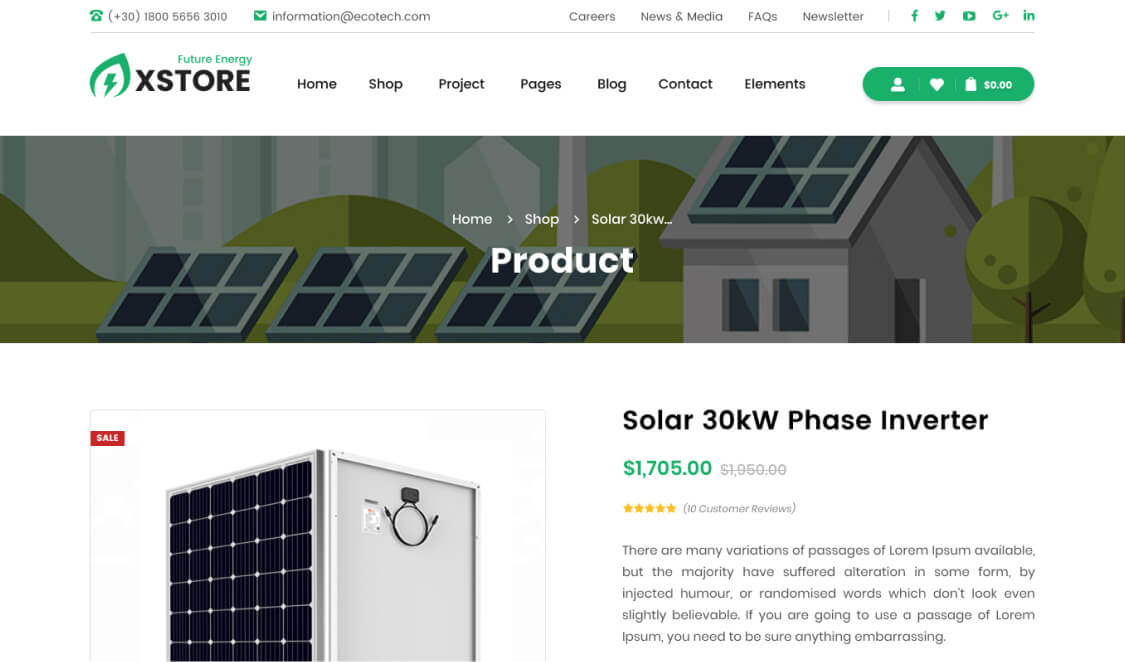Open the shopping cart showing $0.00
Screen dimensions: 1125x662
pyautogui.click(x=988, y=85)
